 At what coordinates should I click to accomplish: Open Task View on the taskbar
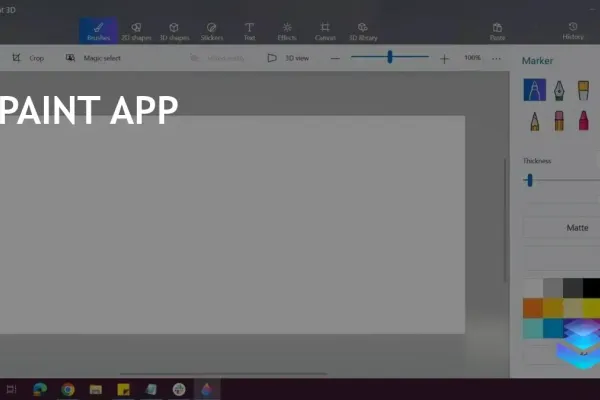click(x=11, y=389)
